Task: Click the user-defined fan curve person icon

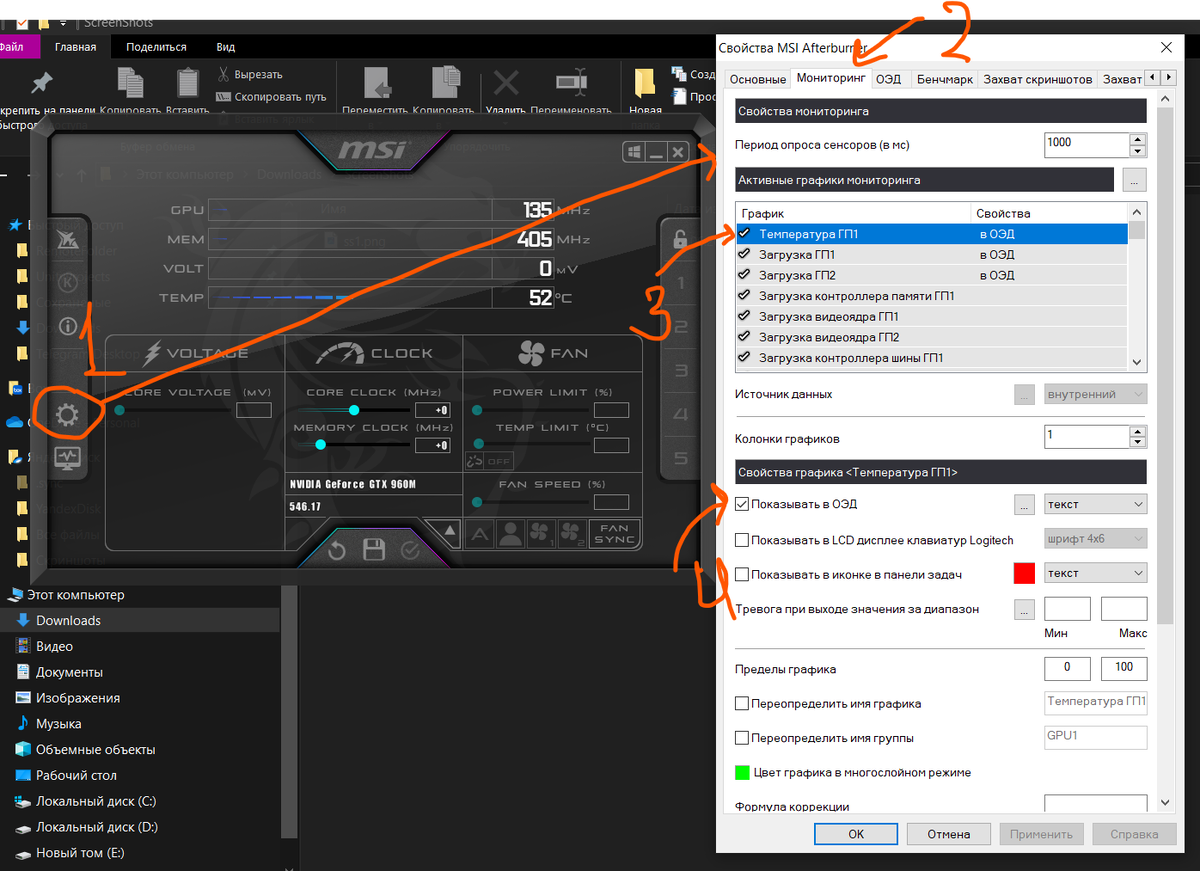Action: pyautogui.click(x=511, y=535)
